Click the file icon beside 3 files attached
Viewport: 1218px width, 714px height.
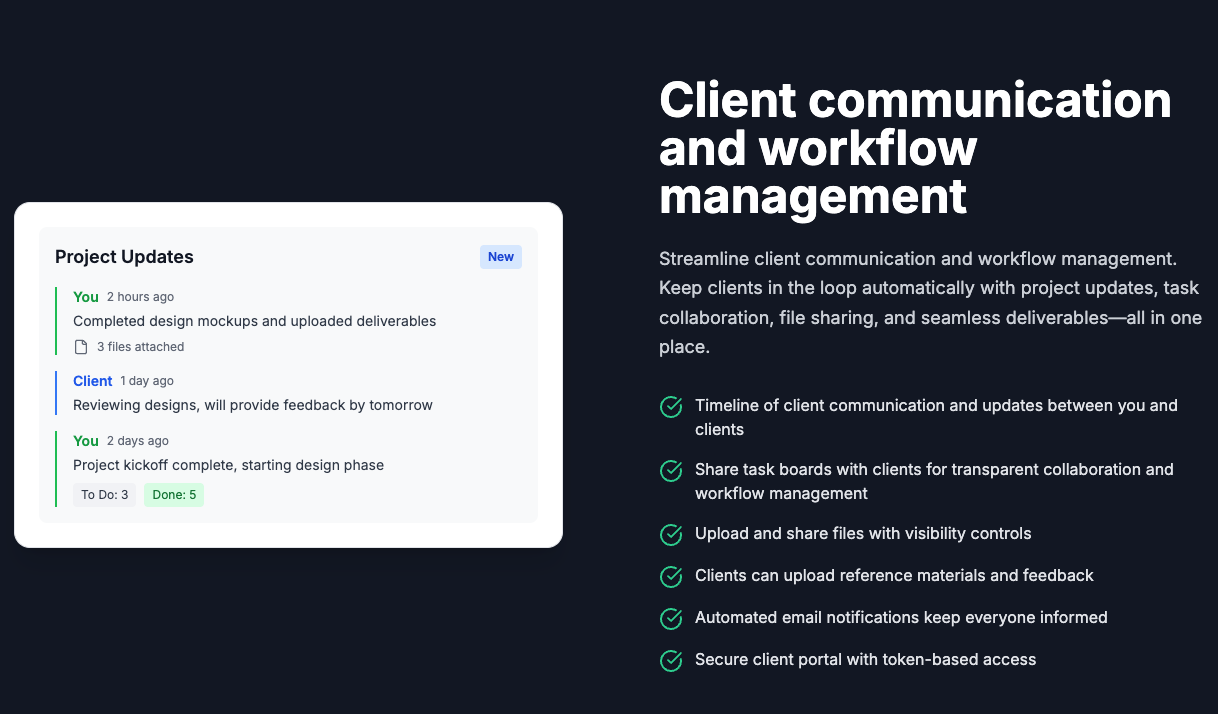point(81,347)
